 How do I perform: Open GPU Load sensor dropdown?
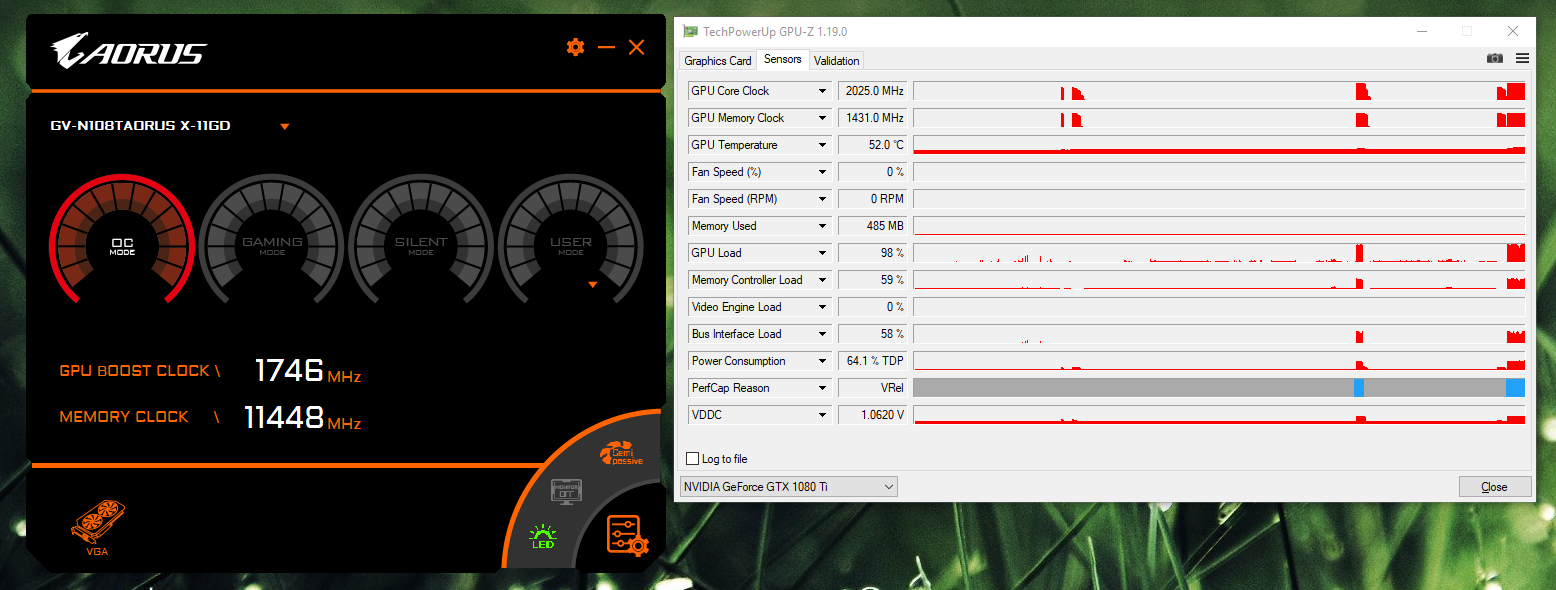(x=822, y=253)
